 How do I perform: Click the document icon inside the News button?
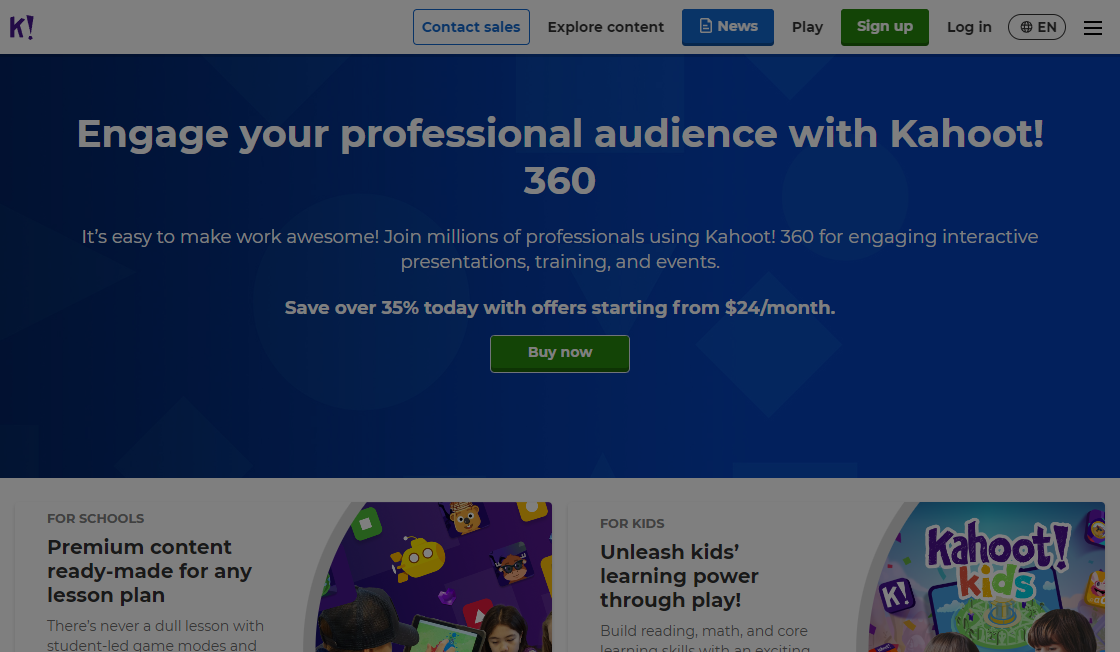pos(705,27)
